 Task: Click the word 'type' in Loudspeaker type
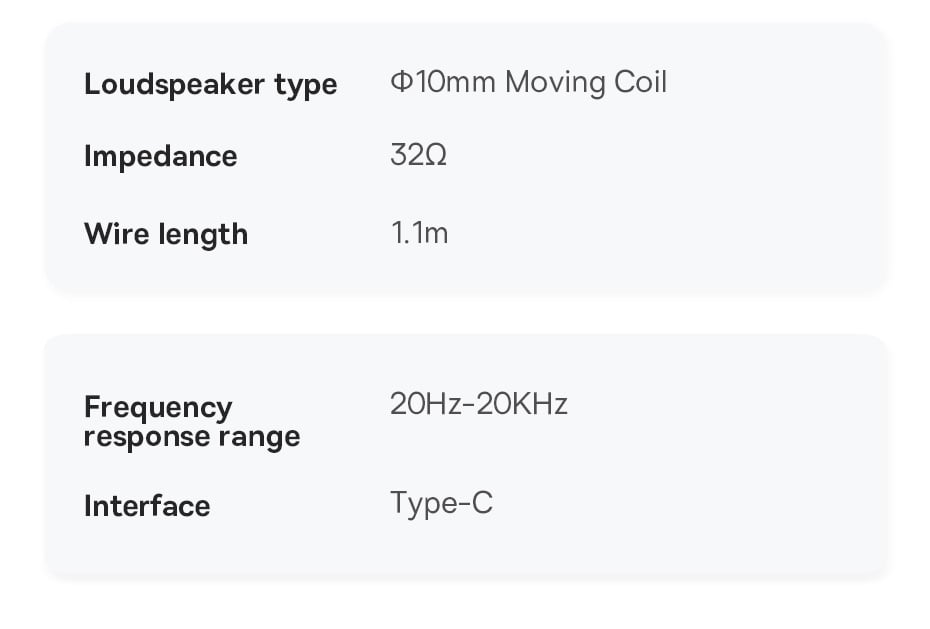pyautogui.click(x=306, y=87)
